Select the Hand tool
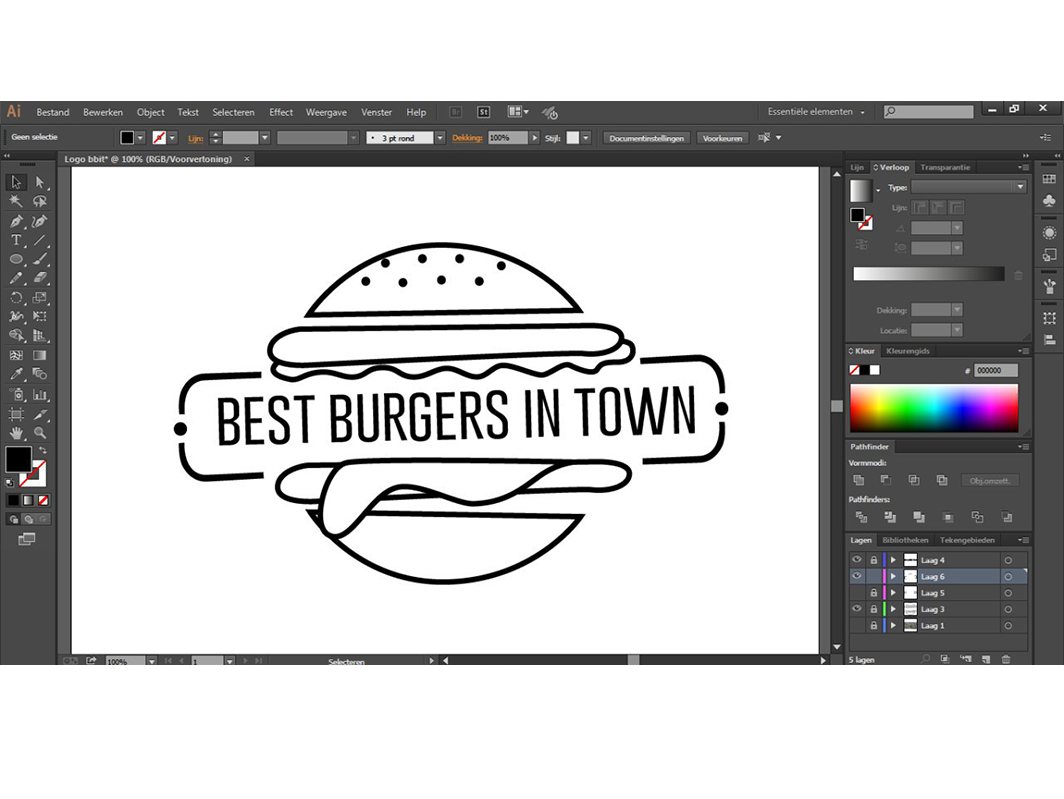This screenshot has height=799, width=1064. 16,433
